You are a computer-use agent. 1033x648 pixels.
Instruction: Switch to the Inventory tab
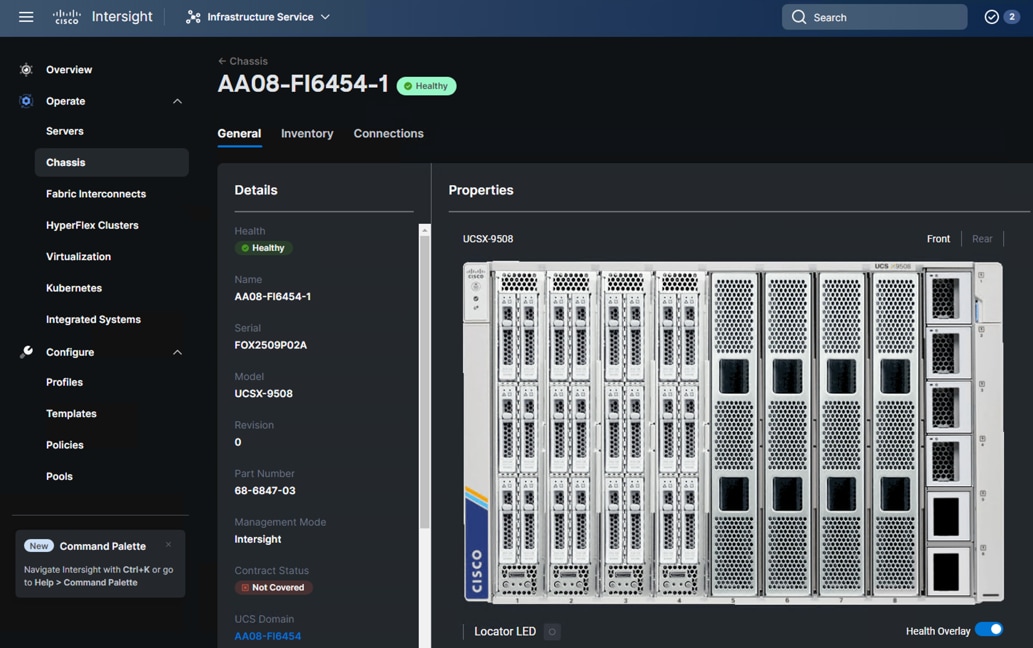pyautogui.click(x=307, y=134)
